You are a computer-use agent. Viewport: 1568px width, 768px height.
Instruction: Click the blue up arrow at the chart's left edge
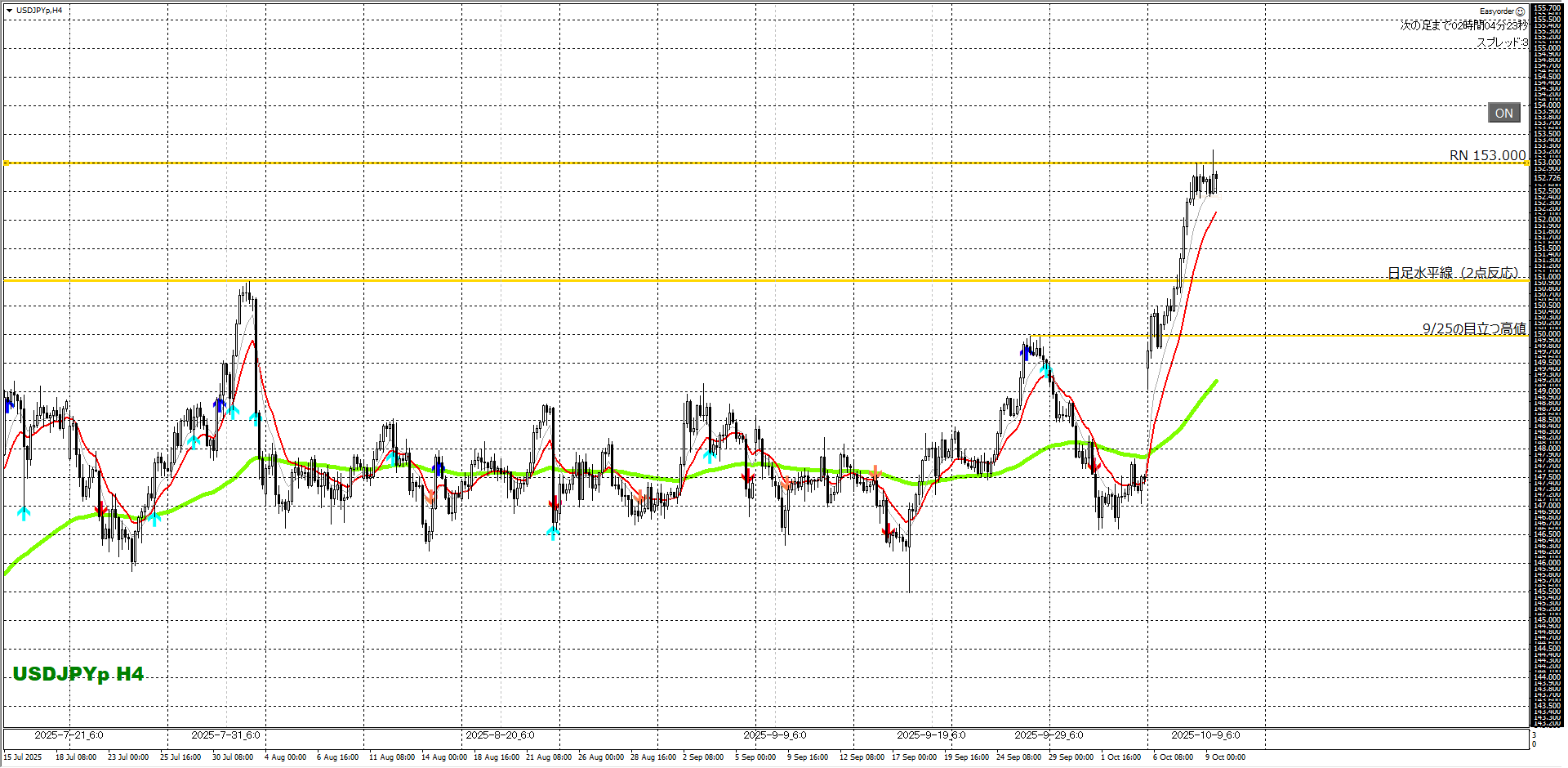click(10, 404)
